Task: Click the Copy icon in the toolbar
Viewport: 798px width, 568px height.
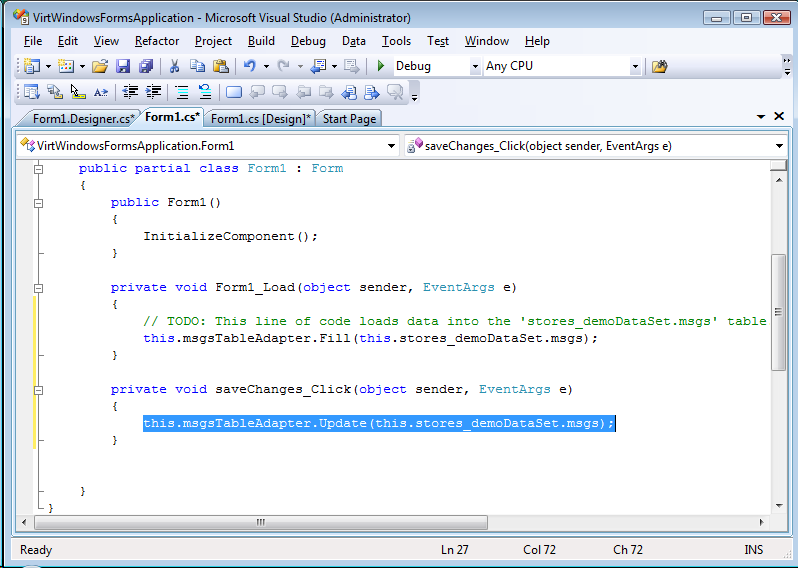Action: pos(197,66)
